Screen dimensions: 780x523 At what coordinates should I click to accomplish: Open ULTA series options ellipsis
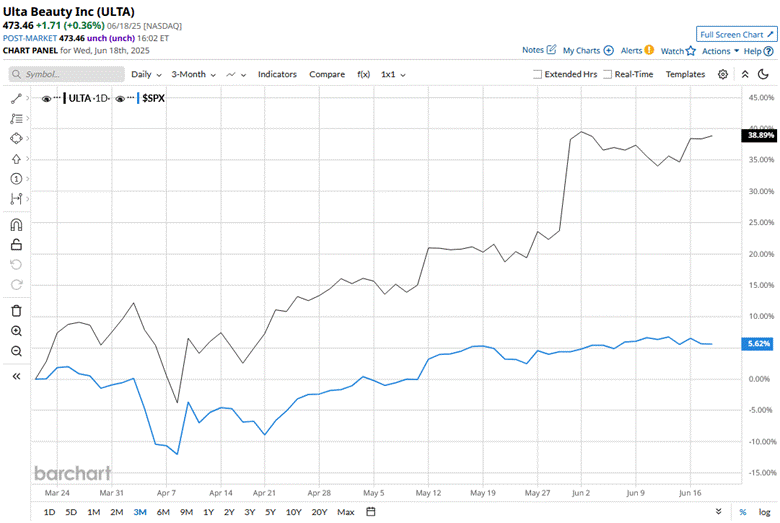tap(57, 98)
